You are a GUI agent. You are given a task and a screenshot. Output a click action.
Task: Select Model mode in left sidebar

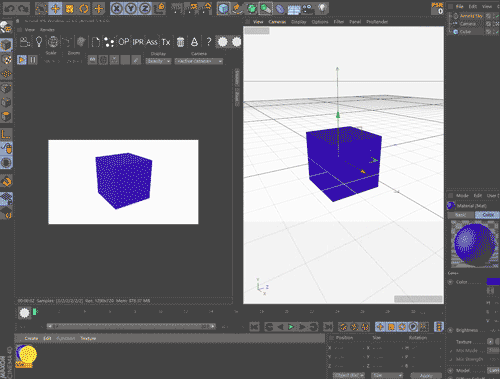coord(6,45)
